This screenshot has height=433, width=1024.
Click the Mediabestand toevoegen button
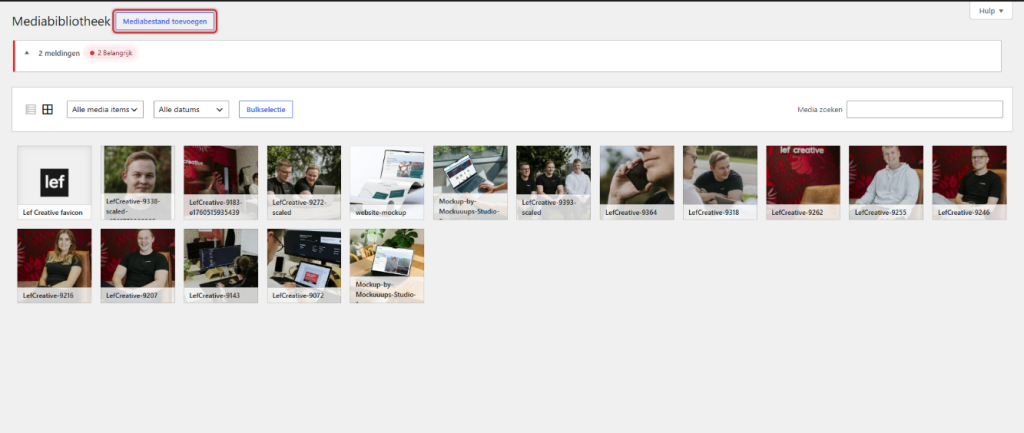165,22
